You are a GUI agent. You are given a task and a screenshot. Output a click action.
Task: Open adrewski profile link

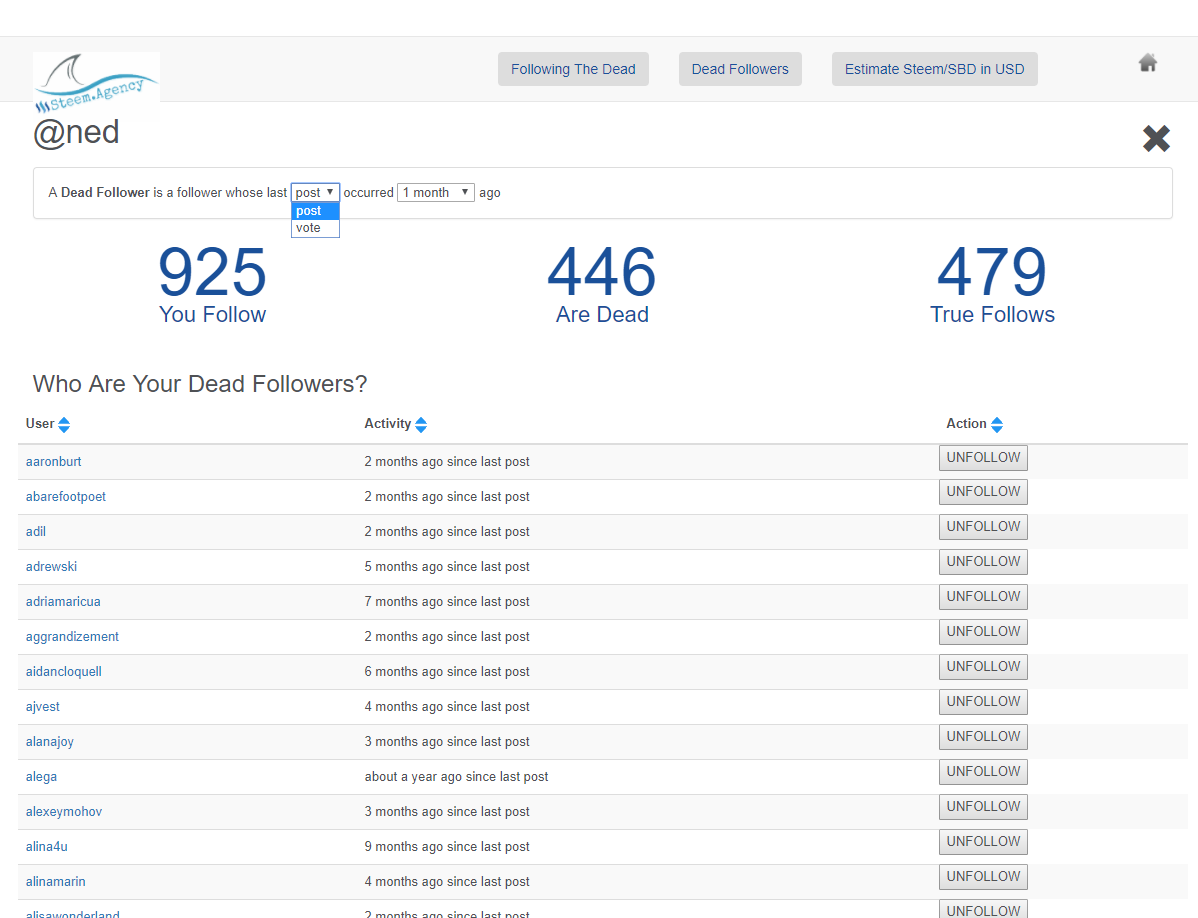51,567
